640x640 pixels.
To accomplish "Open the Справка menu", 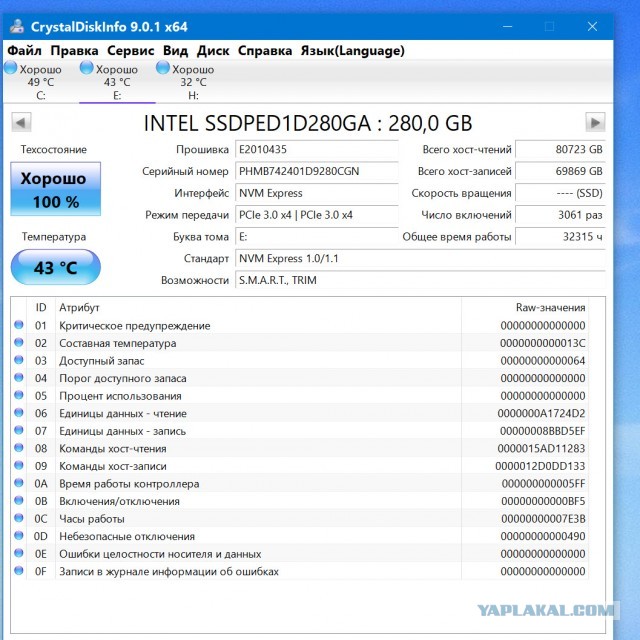I will [265, 51].
